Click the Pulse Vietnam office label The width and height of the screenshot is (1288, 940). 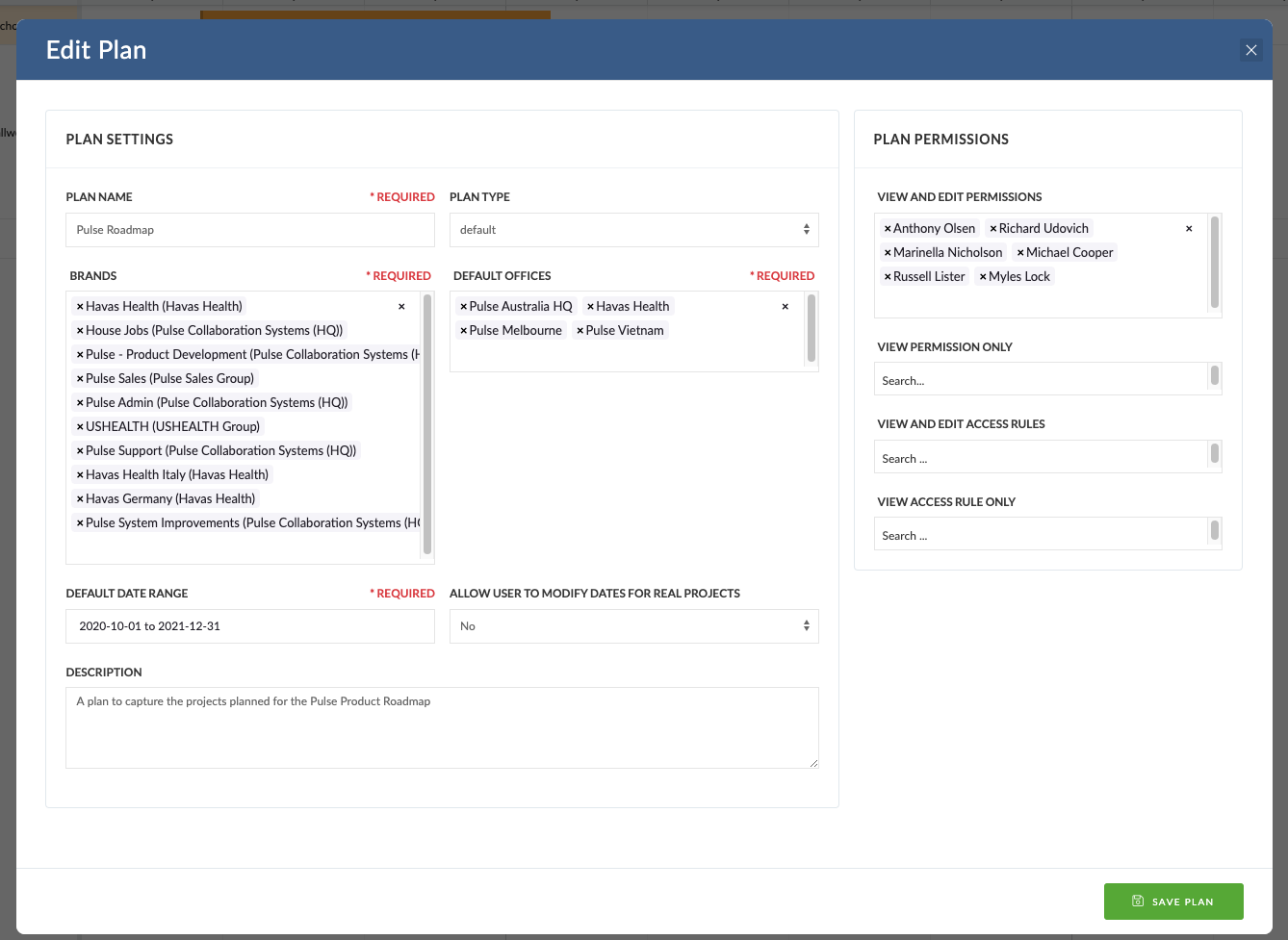pos(625,331)
